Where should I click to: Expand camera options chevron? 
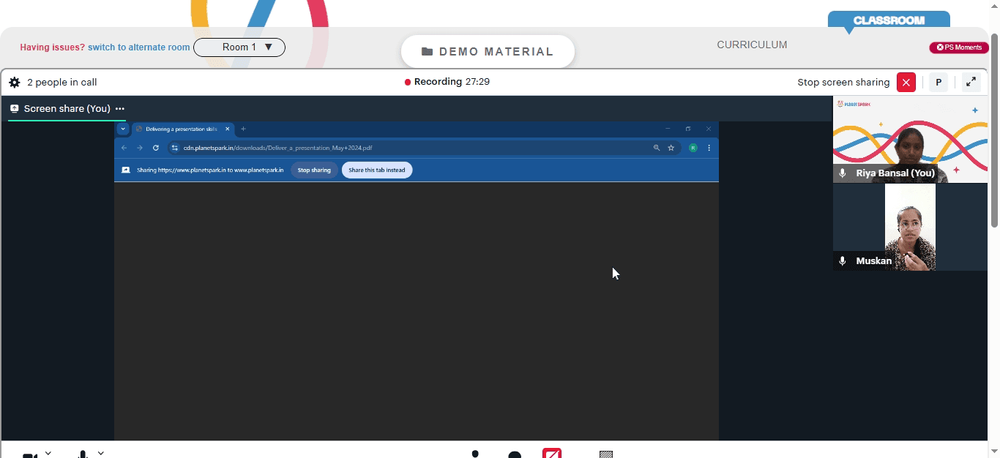[48, 454]
